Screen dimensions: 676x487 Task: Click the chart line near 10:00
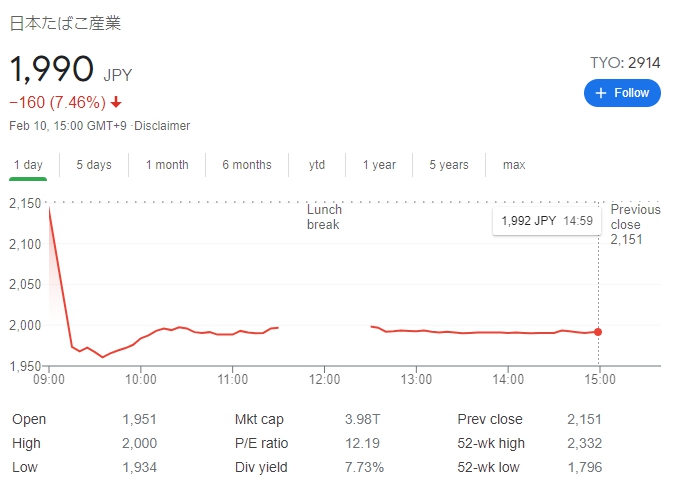click(141, 339)
